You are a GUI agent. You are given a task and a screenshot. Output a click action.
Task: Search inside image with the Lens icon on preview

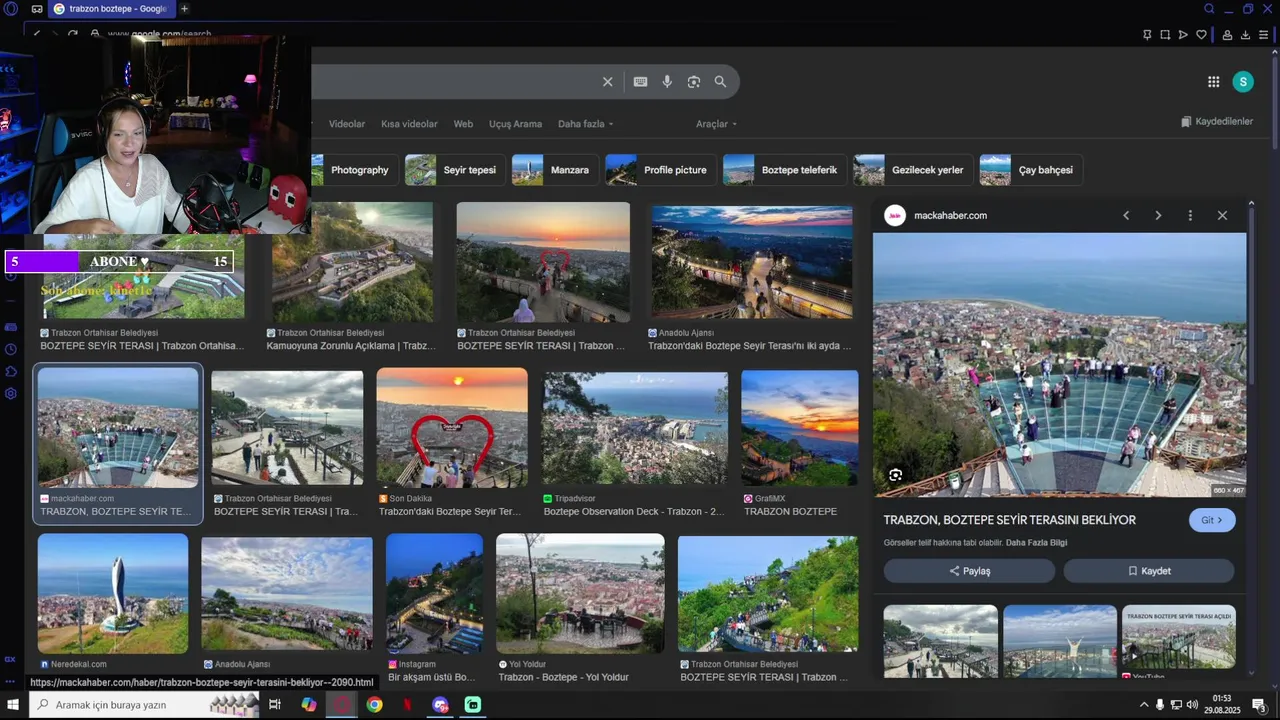click(895, 475)
